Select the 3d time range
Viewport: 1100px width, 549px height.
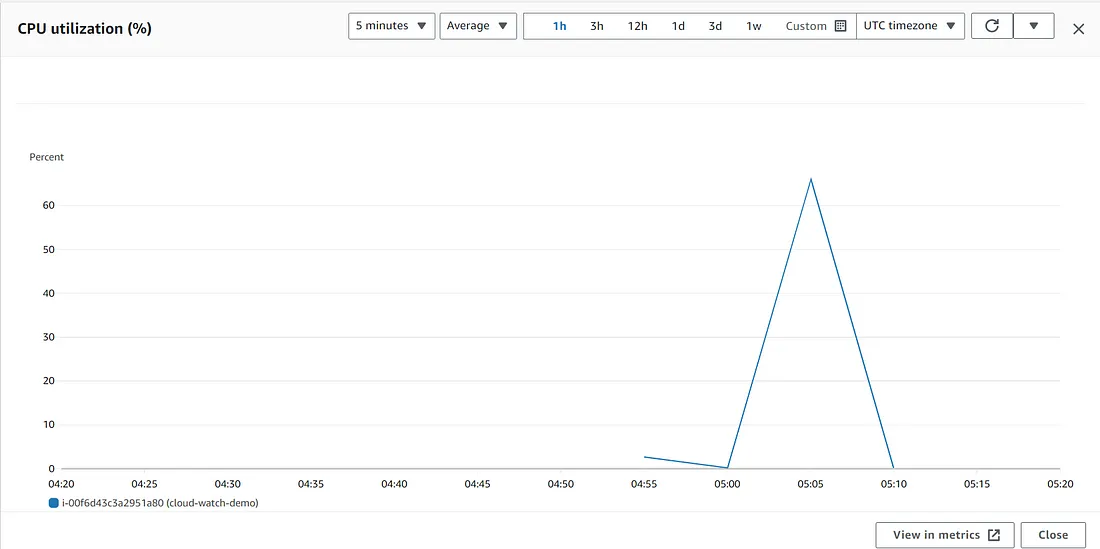coord(715,26)
